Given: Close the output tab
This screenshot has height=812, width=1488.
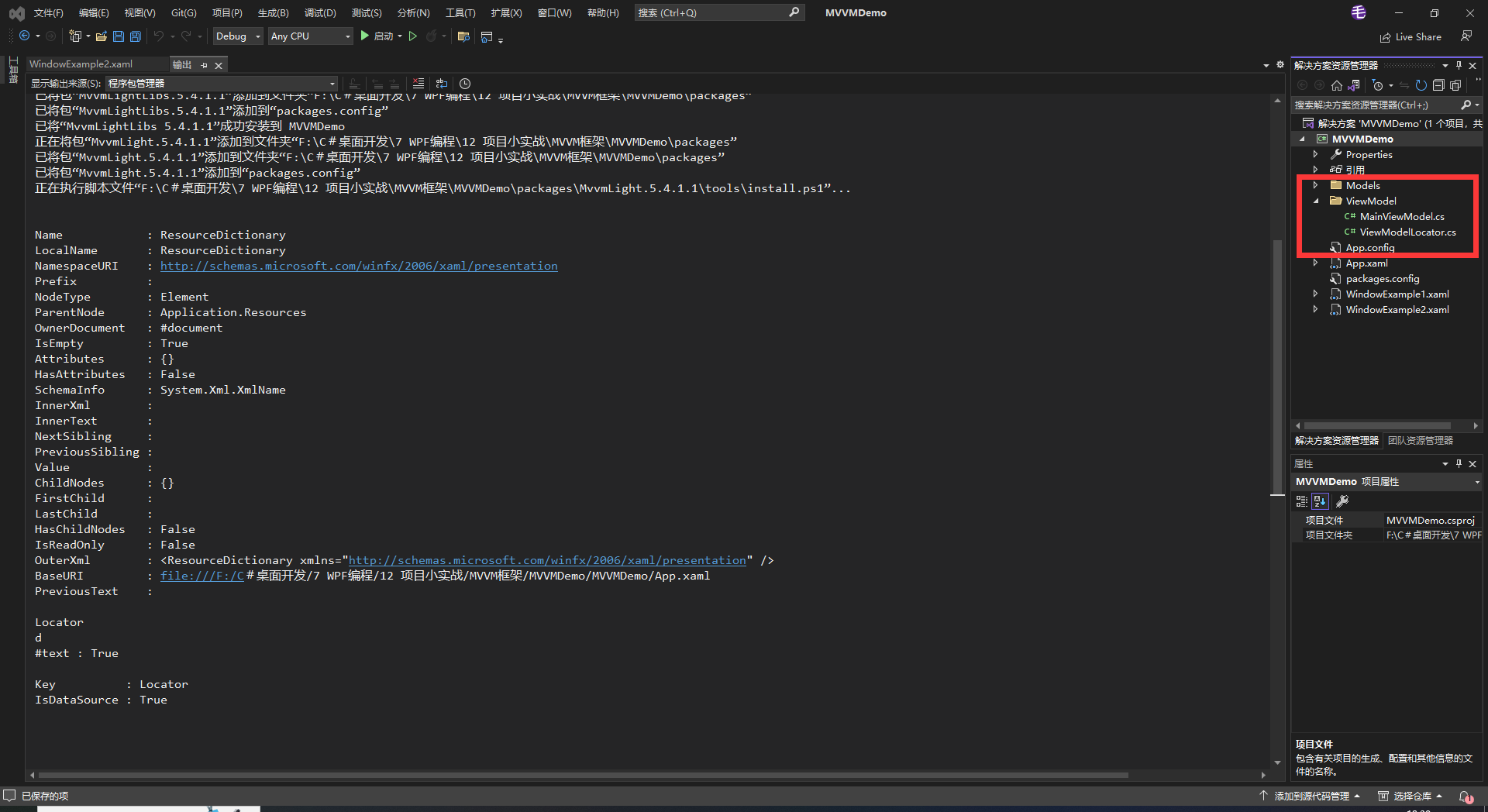Looking at the screenshot, I should 219,65.
